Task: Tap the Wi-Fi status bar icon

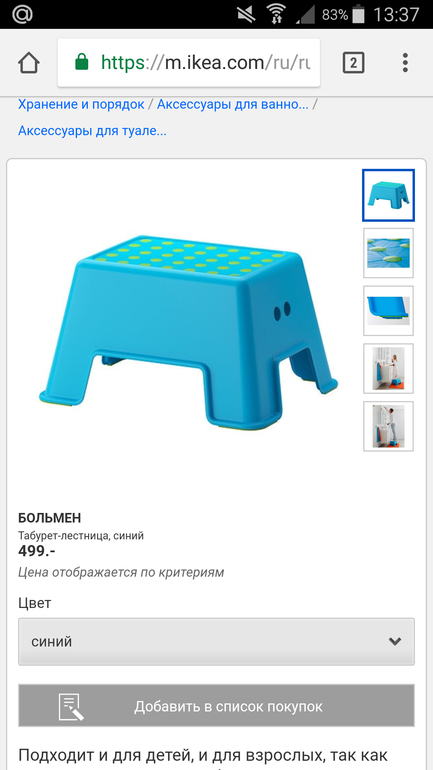Action: (276, 15)
